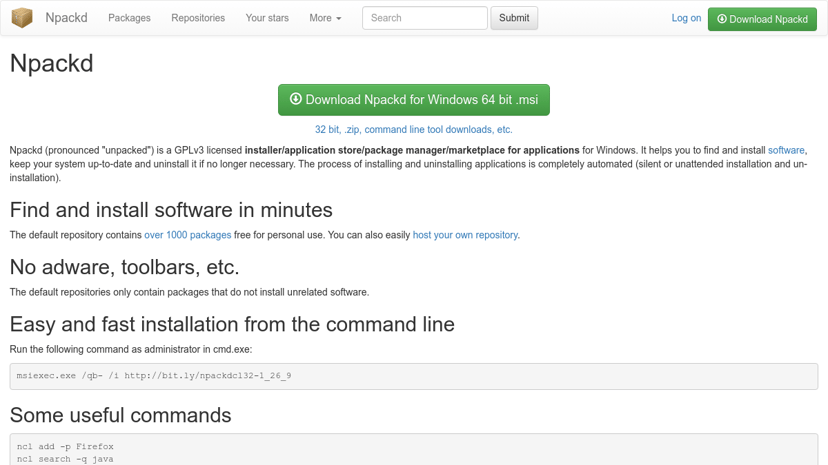Follow the software link in description
Screen dimensions: 828x465
tap(786, 150)
